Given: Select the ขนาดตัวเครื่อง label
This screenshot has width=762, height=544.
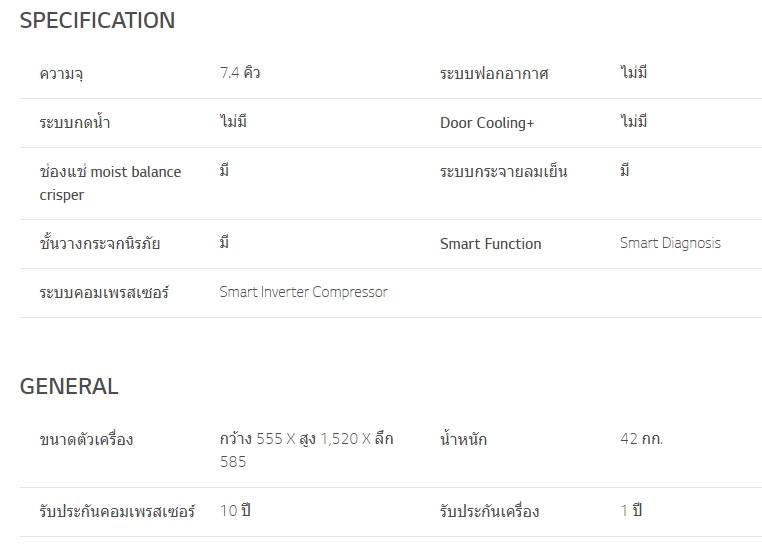Looking at the screenshot, I should click(86, 439).
